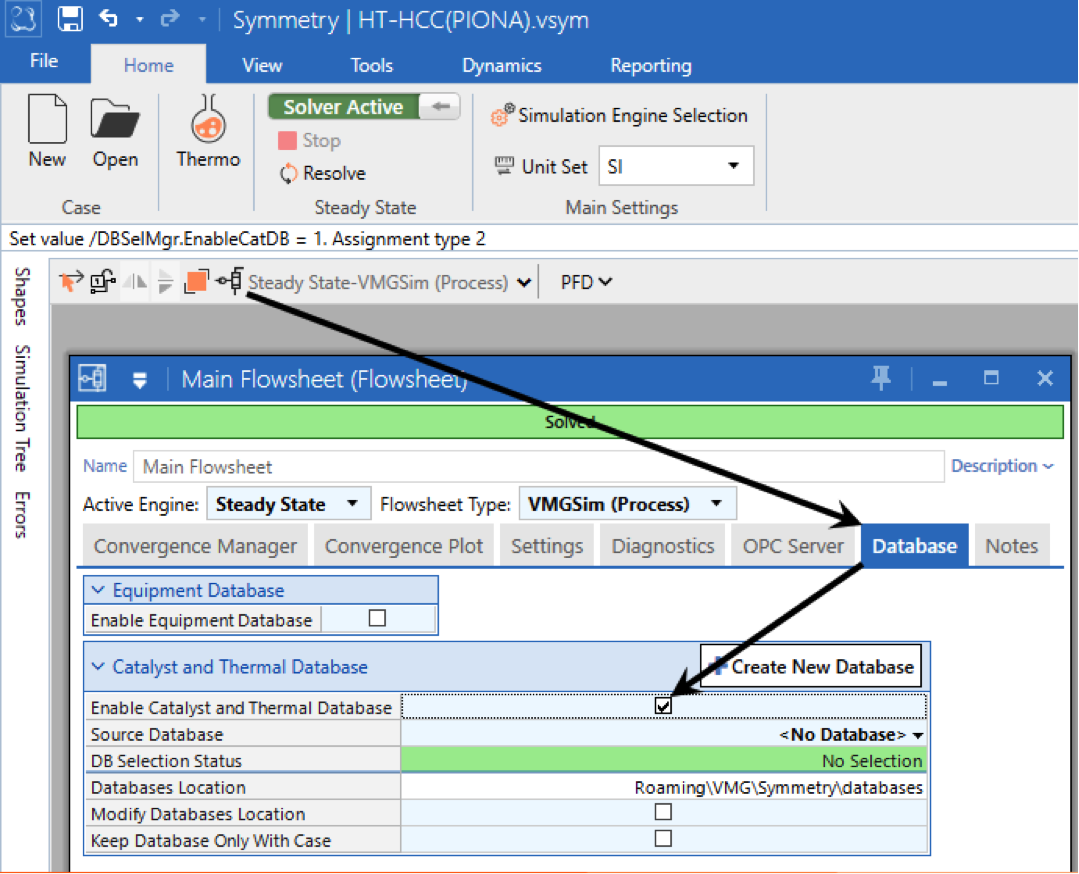Viewport: 1079px width, 874px height.
Task: Click the DB Selection Status No Selection cell
Action: (664, 760)
